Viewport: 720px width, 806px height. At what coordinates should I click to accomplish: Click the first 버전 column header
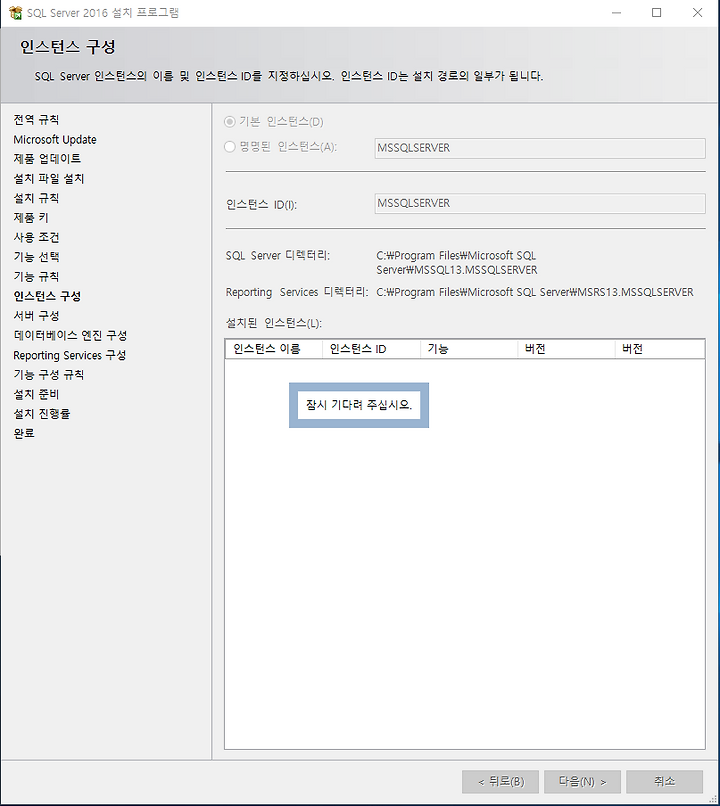point(566,349)
